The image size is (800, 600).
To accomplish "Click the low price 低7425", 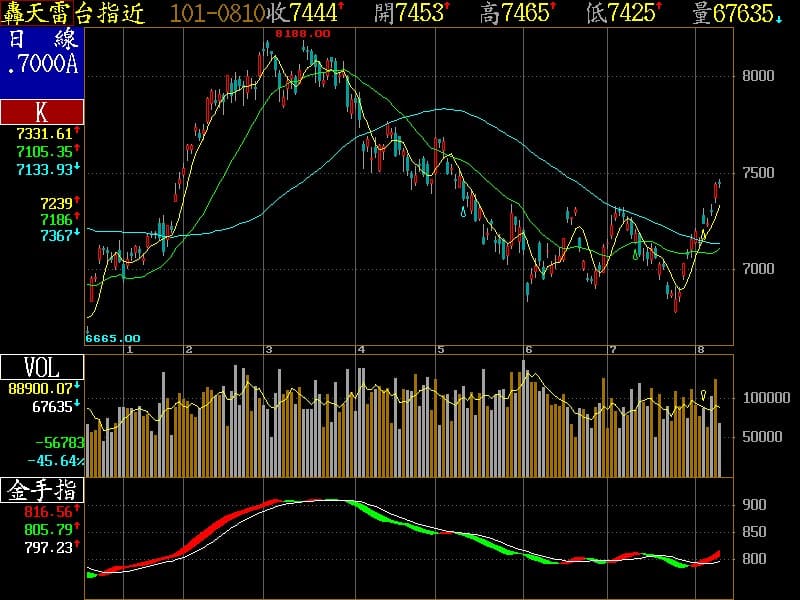I will click(x=624, y=13).
